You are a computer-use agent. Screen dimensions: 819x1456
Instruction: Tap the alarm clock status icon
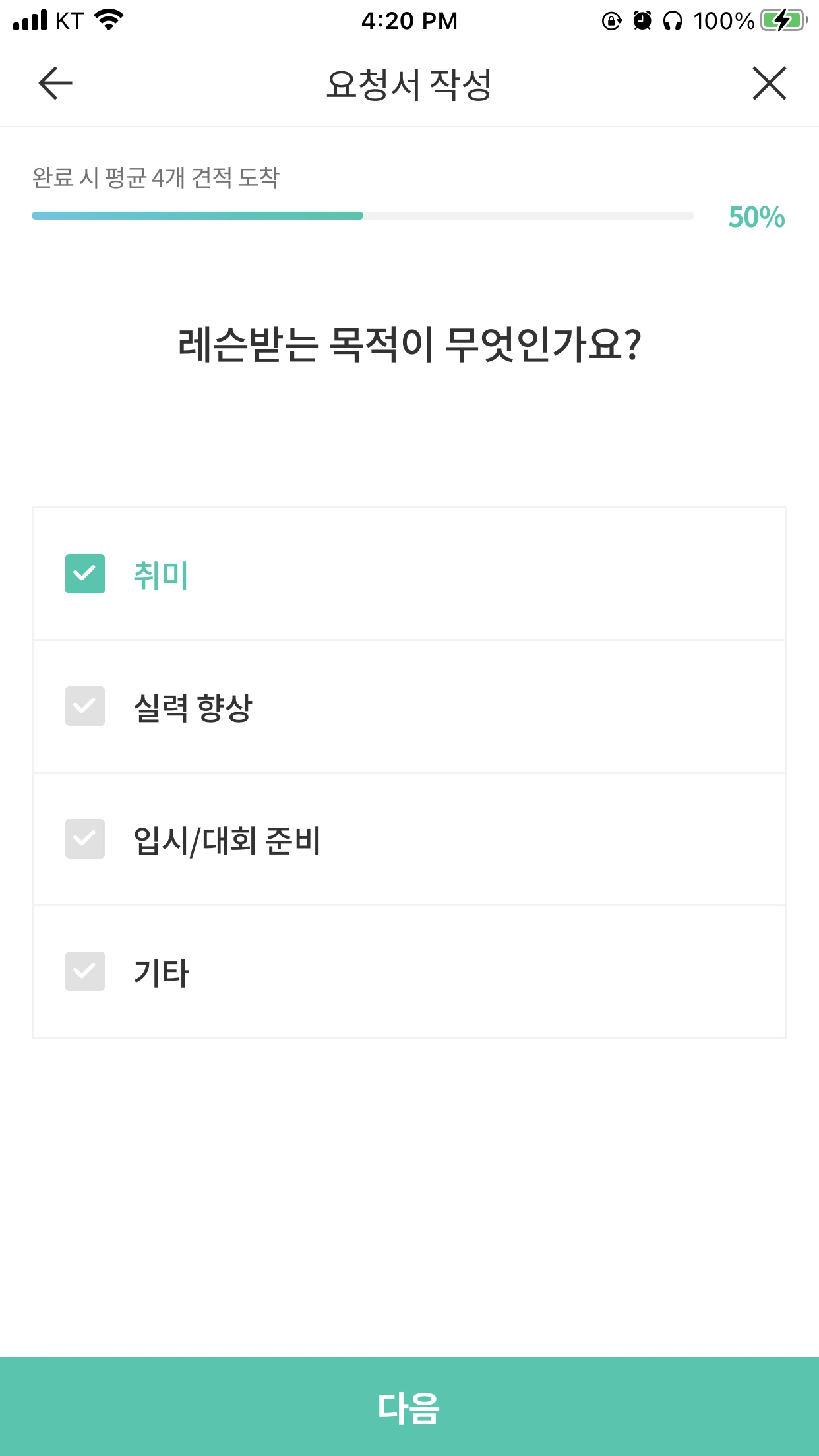[642, 21]
